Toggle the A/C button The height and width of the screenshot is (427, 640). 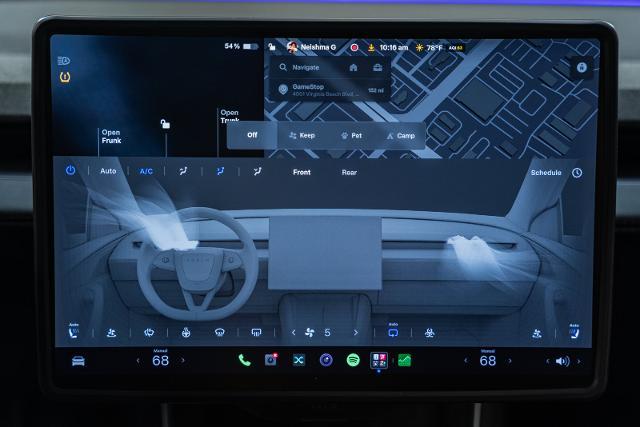[146, 171]
